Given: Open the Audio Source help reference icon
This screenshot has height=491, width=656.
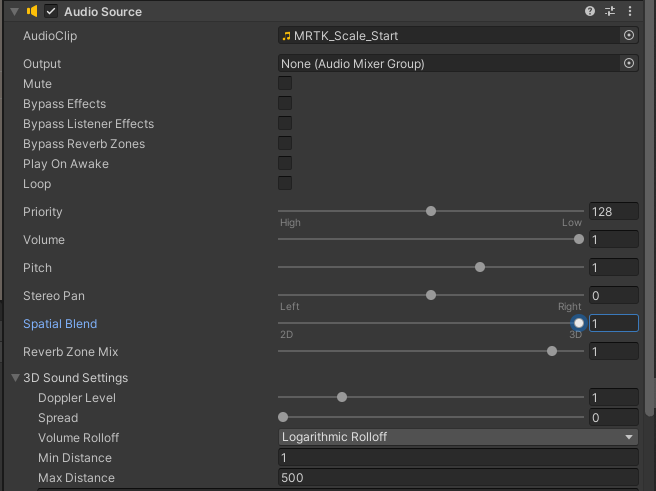Looking at the screenshot, I should (590, 11).
